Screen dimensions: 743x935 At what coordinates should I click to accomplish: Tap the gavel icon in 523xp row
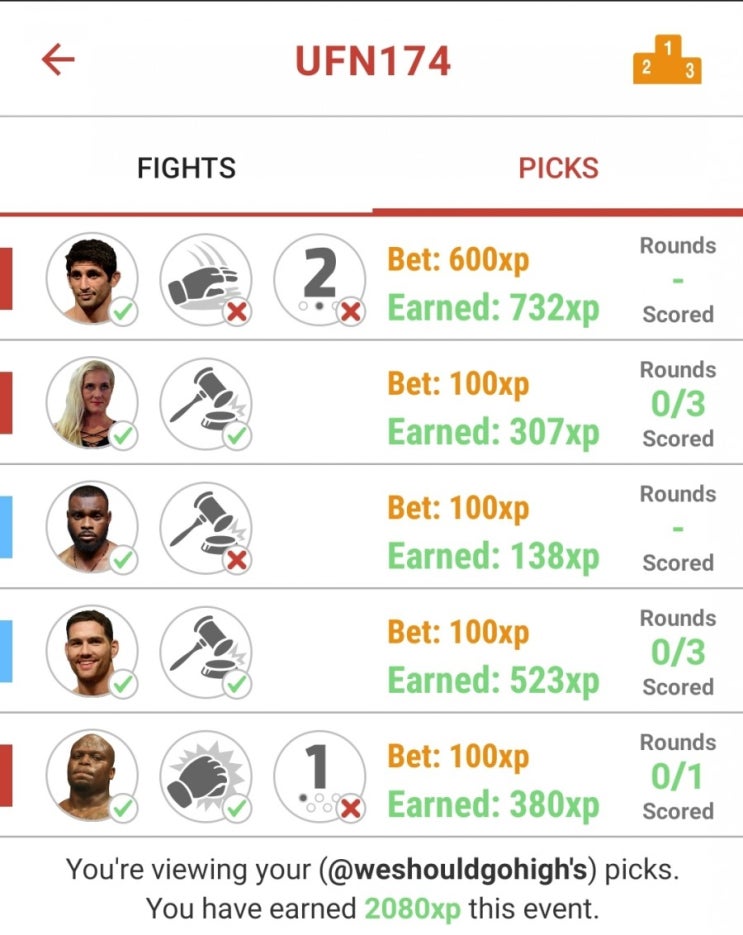(206, 652)
